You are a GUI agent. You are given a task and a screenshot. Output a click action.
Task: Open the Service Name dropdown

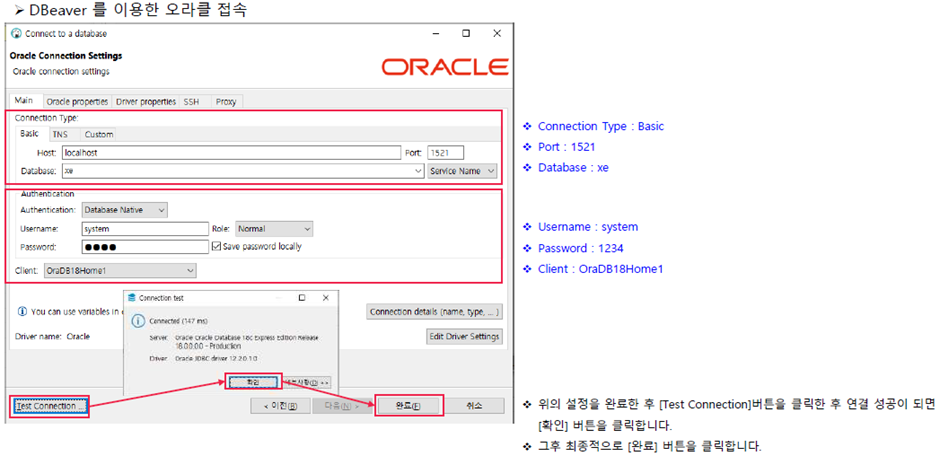(462, 171)
